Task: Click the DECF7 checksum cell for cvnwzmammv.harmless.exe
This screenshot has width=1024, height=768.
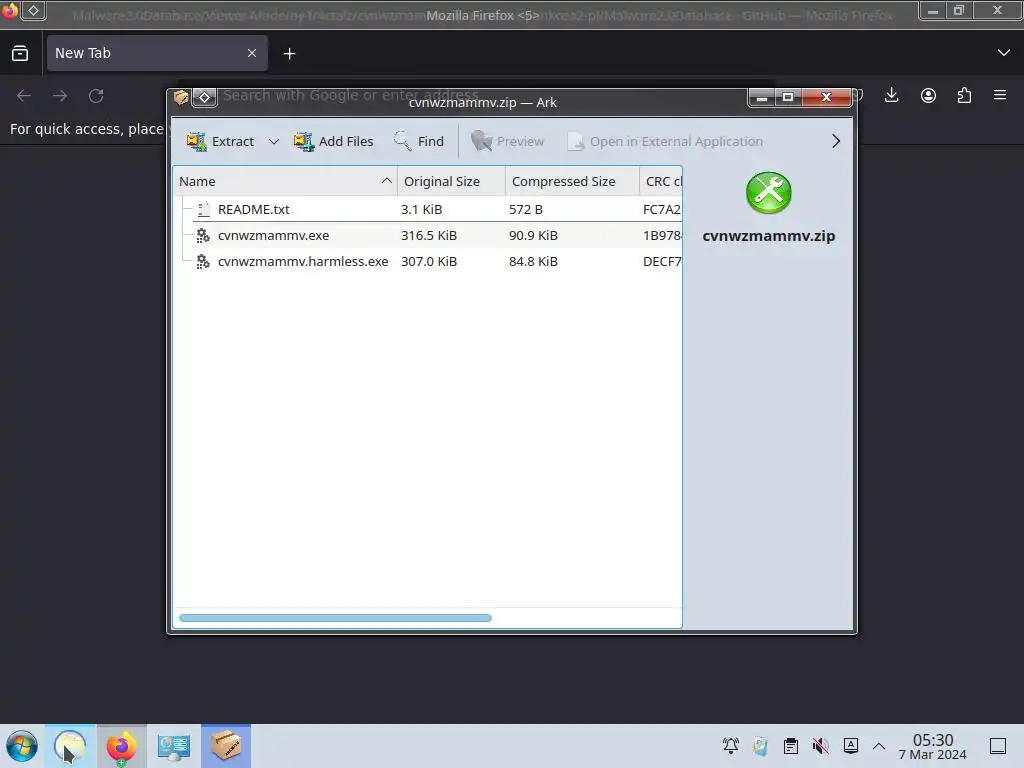Action: pyautogui.click(x=662, y=261)
